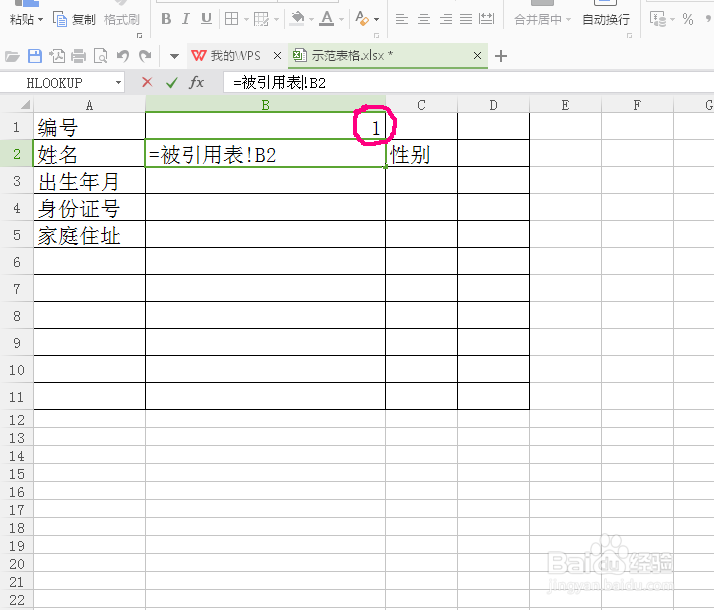Image resolution: width=714 pixels, height=610 pixels.
Task: Click the Format Painter (格式刷) button
Action: click(122, 20)
